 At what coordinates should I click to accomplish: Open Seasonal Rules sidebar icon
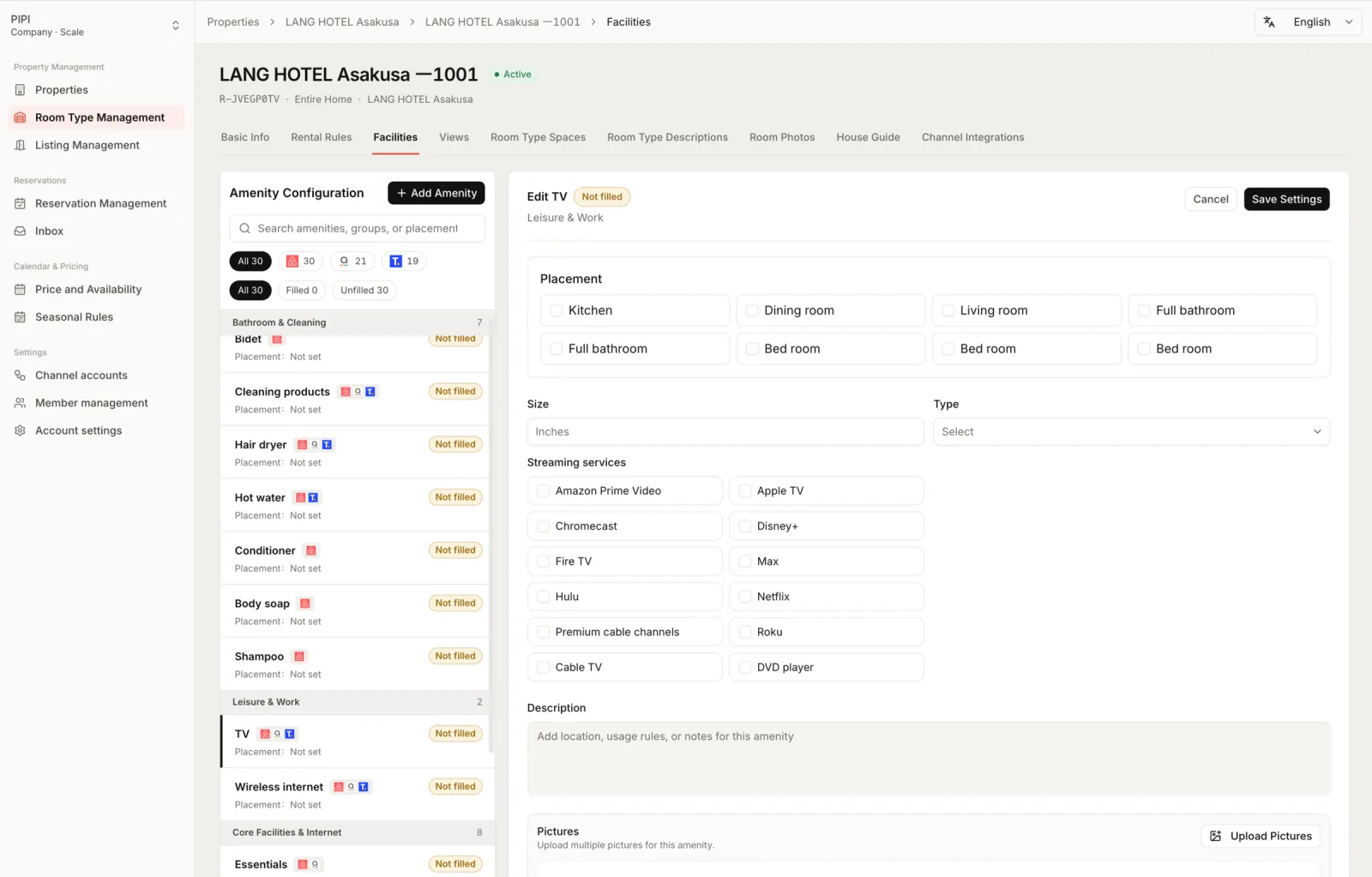click(20, 317)
